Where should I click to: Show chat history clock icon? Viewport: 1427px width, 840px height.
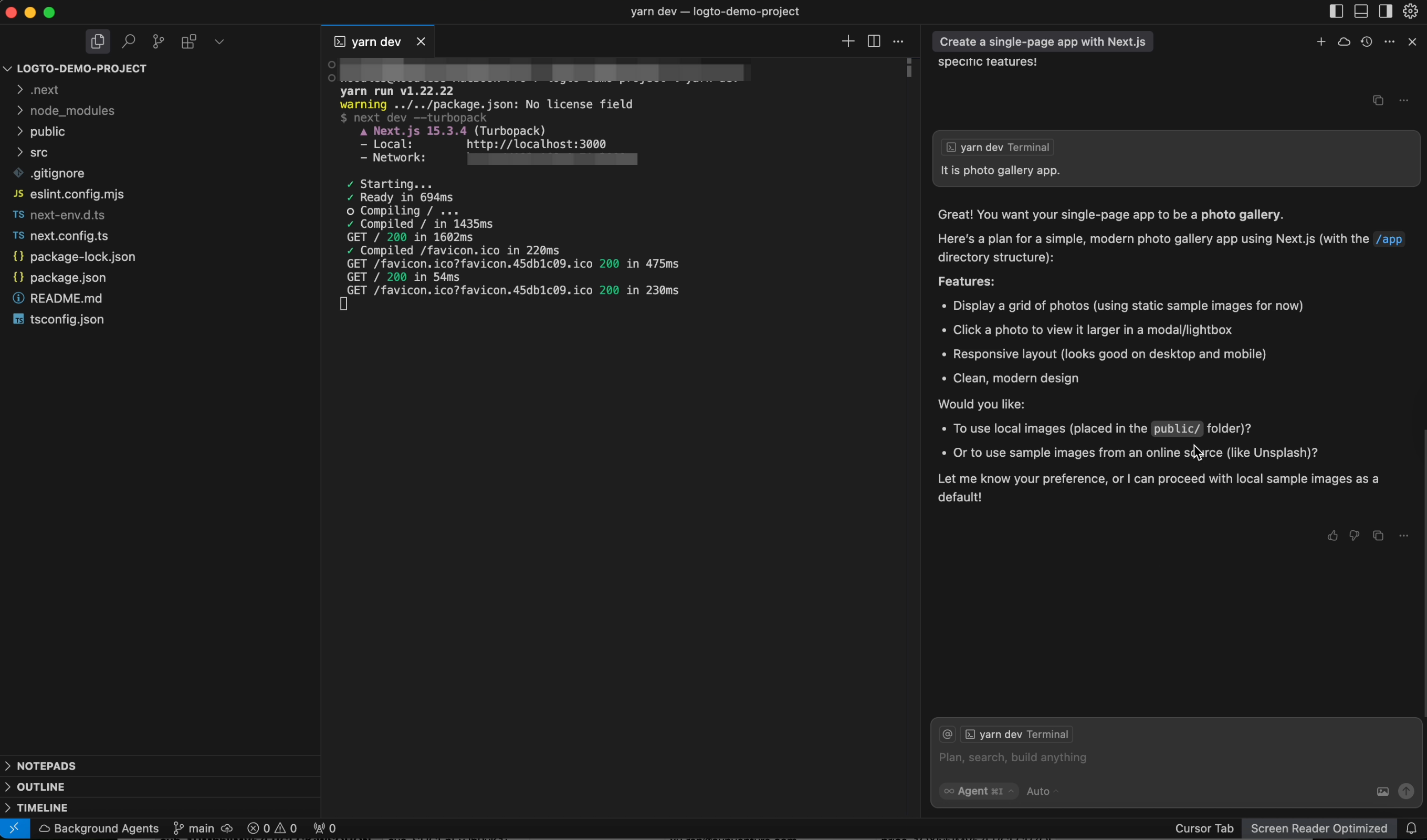(x=1367, y=42)
